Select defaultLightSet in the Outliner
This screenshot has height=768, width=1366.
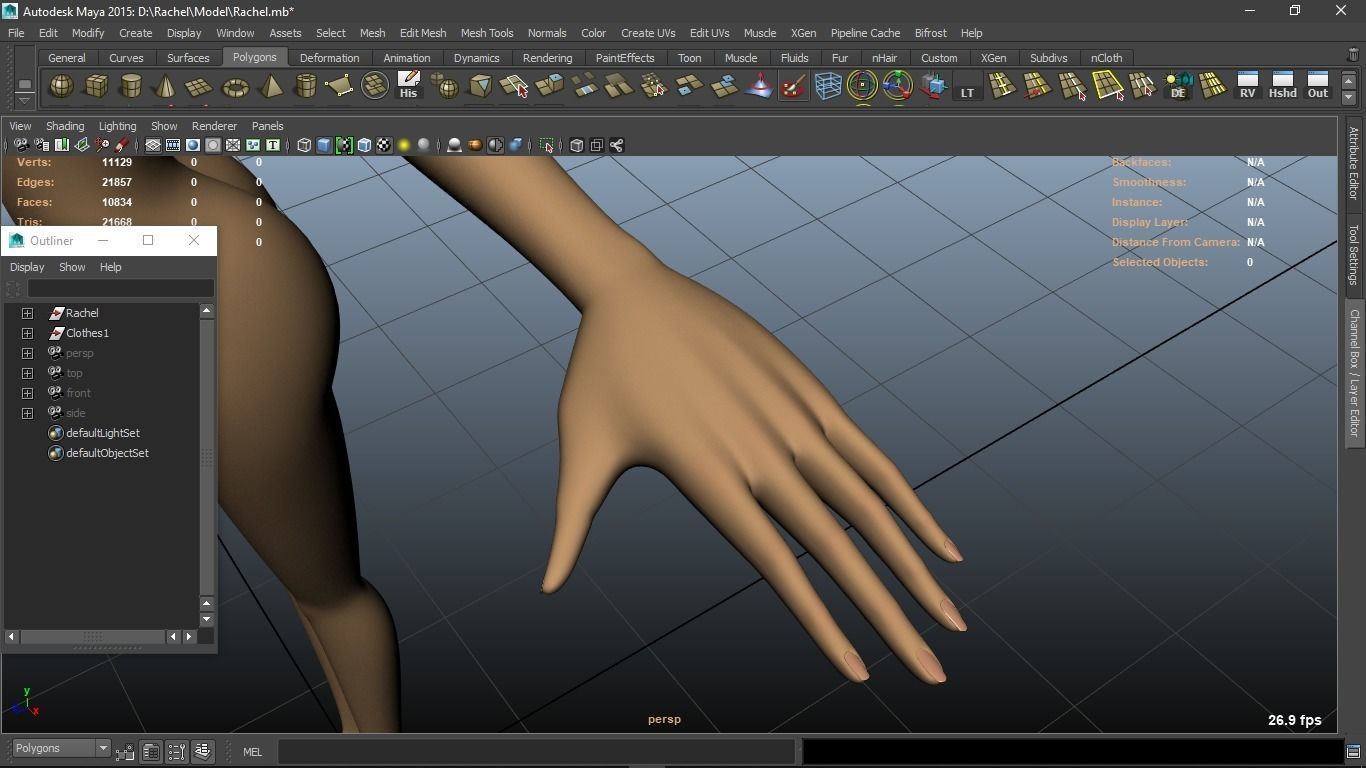pyautogui.click(x=103, y=433)
